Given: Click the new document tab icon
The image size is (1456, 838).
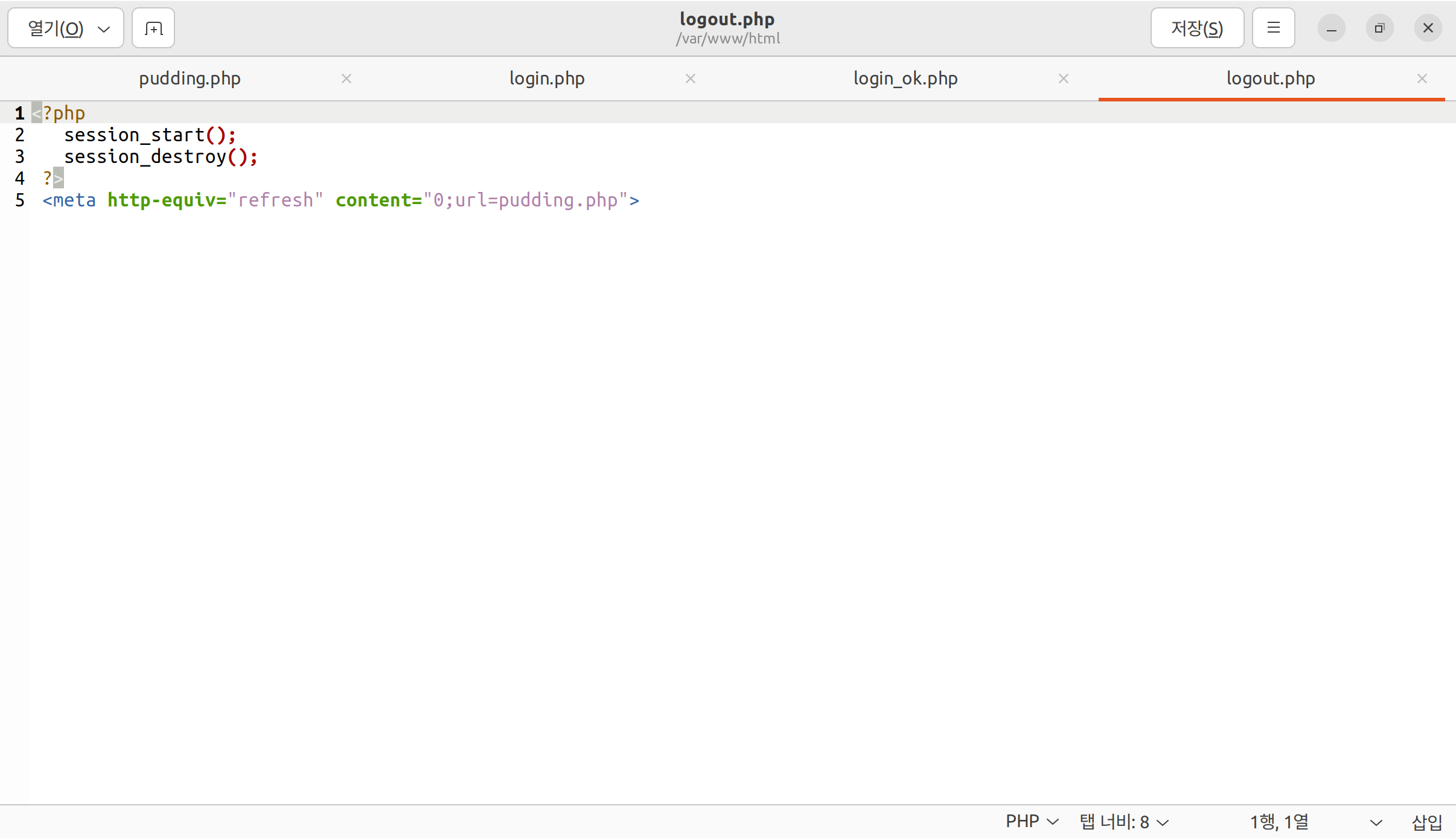Looking at the screenshot, I should 153,28.
